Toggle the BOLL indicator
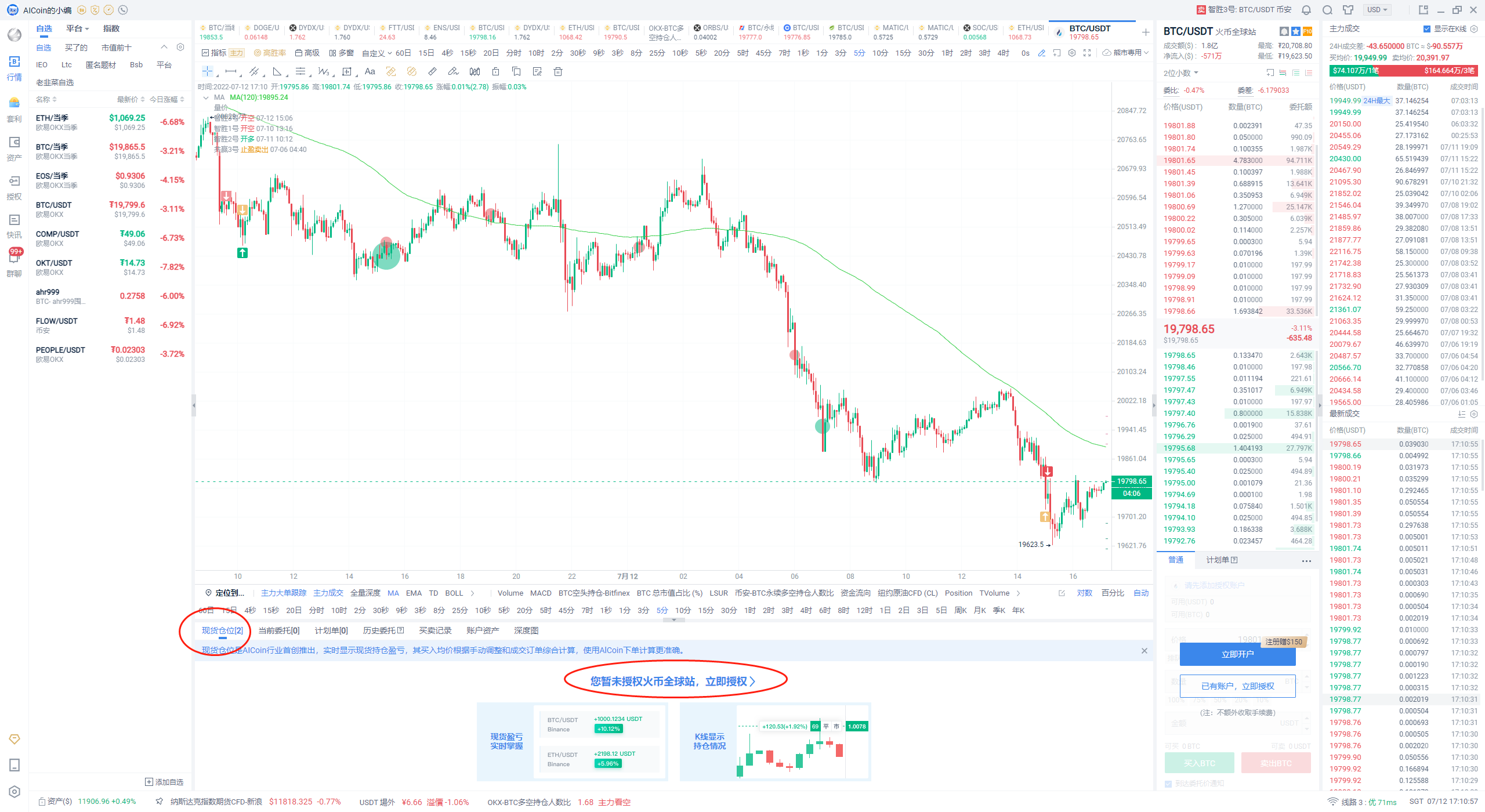This screenshot has height=812, width=1485. point(454,593)
